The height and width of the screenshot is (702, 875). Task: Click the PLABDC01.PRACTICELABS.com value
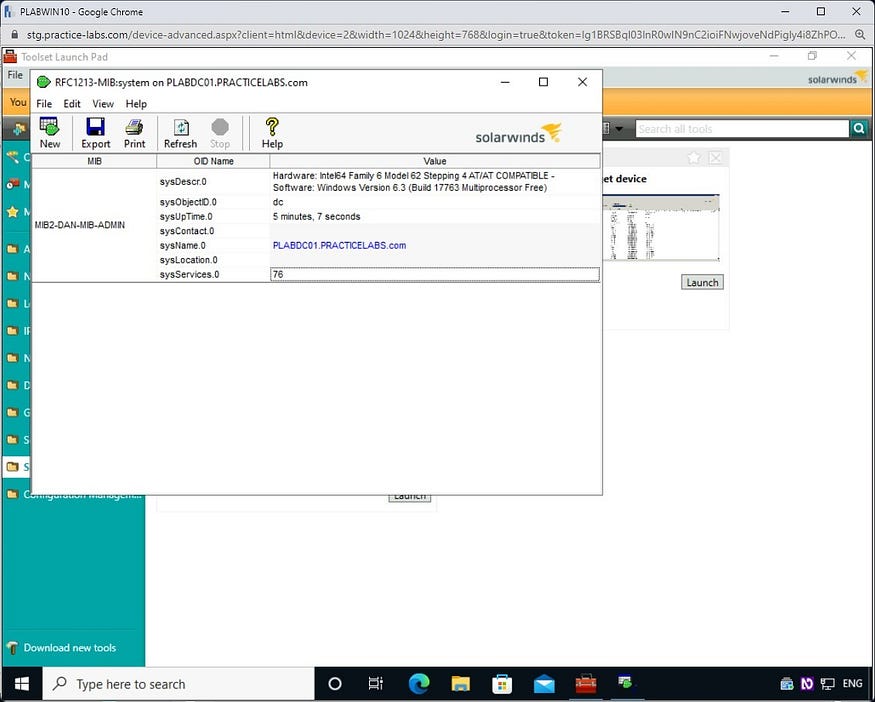339,246
